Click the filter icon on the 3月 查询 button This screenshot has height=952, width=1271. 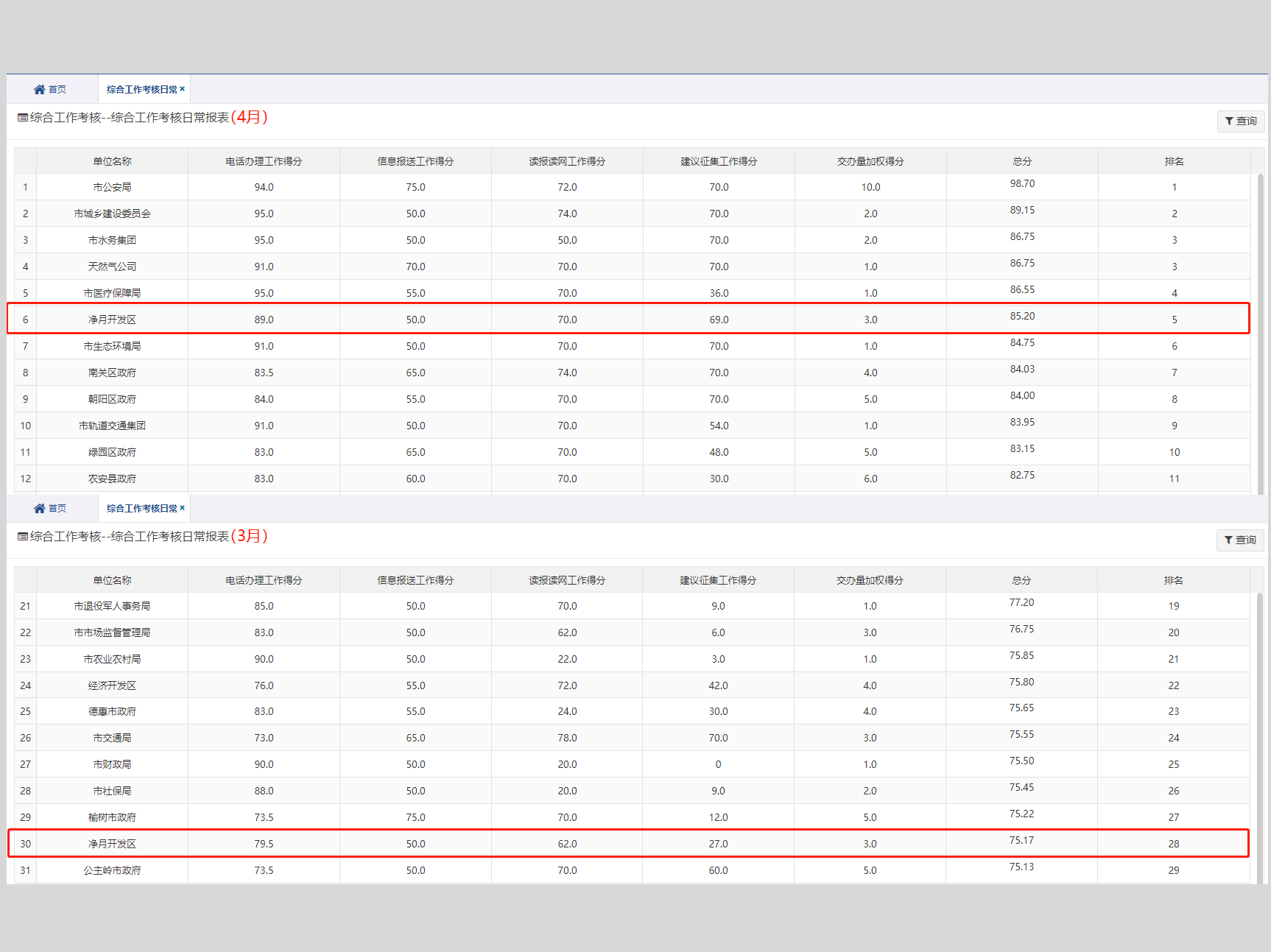[x=1228, y=540]
